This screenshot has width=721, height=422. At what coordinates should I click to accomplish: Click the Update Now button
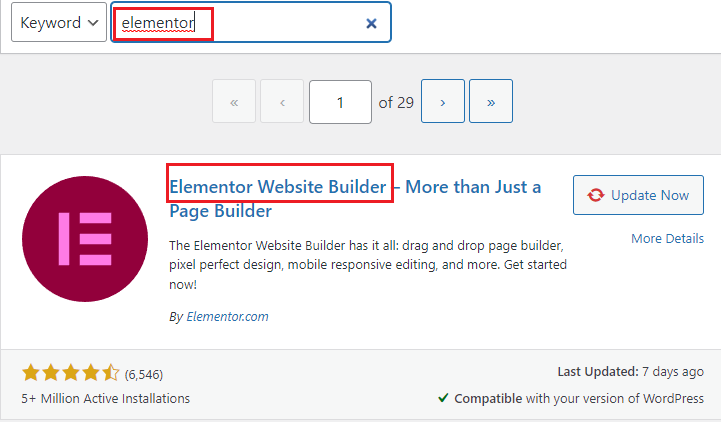point(638,195)
